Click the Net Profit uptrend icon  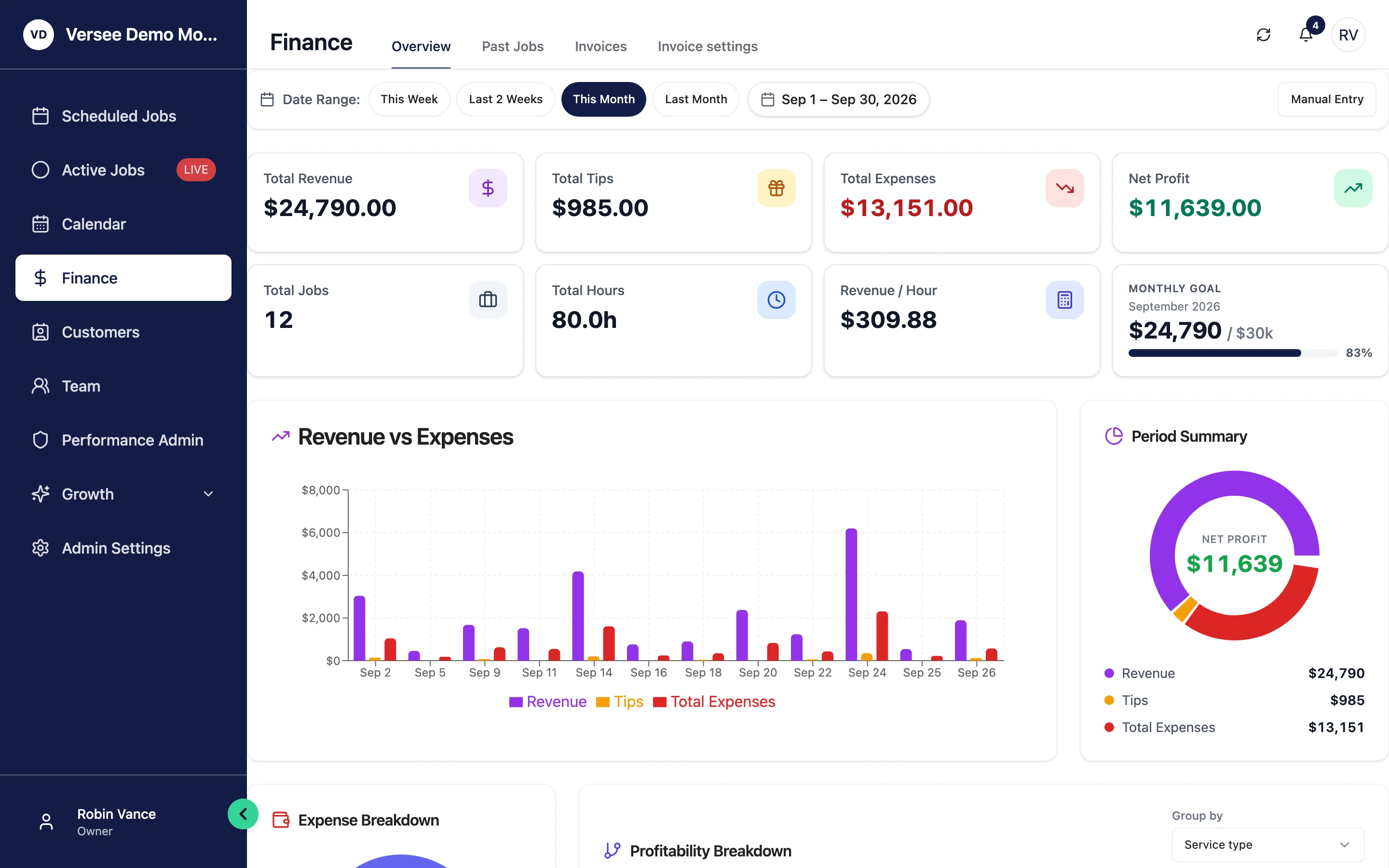point(1353,188)
